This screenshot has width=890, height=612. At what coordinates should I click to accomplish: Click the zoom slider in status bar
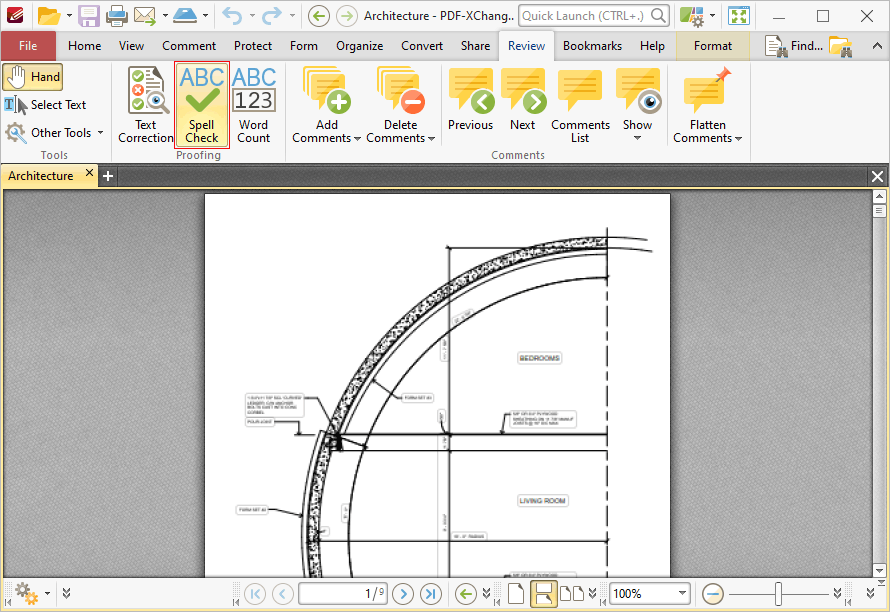coord(778,593)
